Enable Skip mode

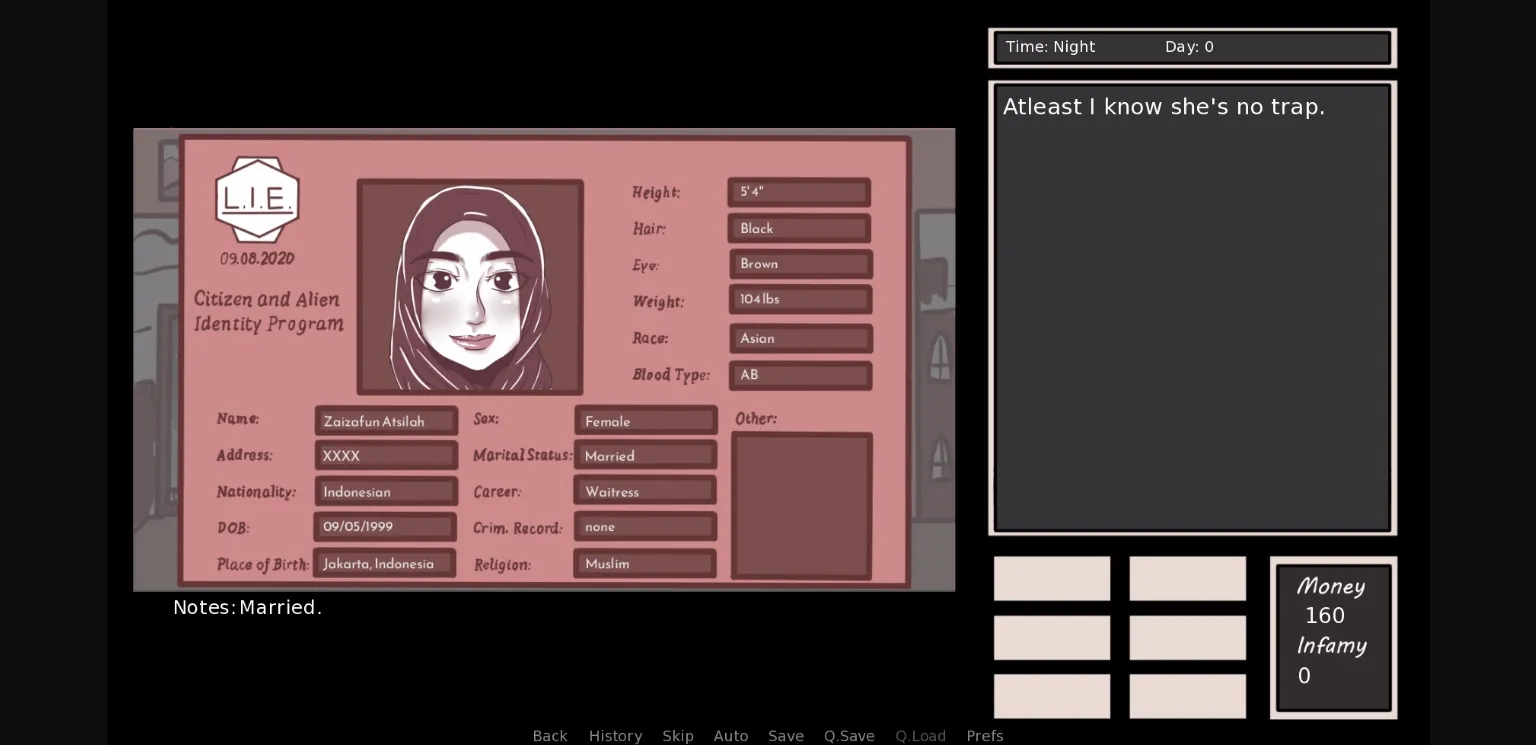pos(678,736)
